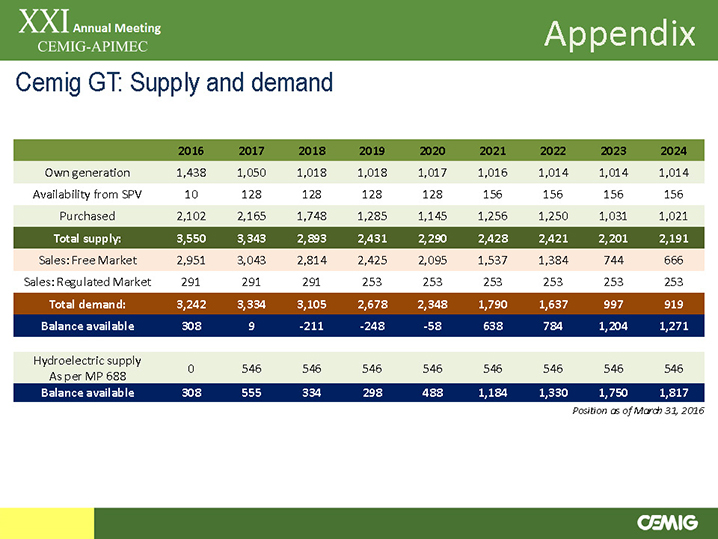Click the 'Availability from SPV' row label
This screenshot has height=539, width=718.
point(87,194)
